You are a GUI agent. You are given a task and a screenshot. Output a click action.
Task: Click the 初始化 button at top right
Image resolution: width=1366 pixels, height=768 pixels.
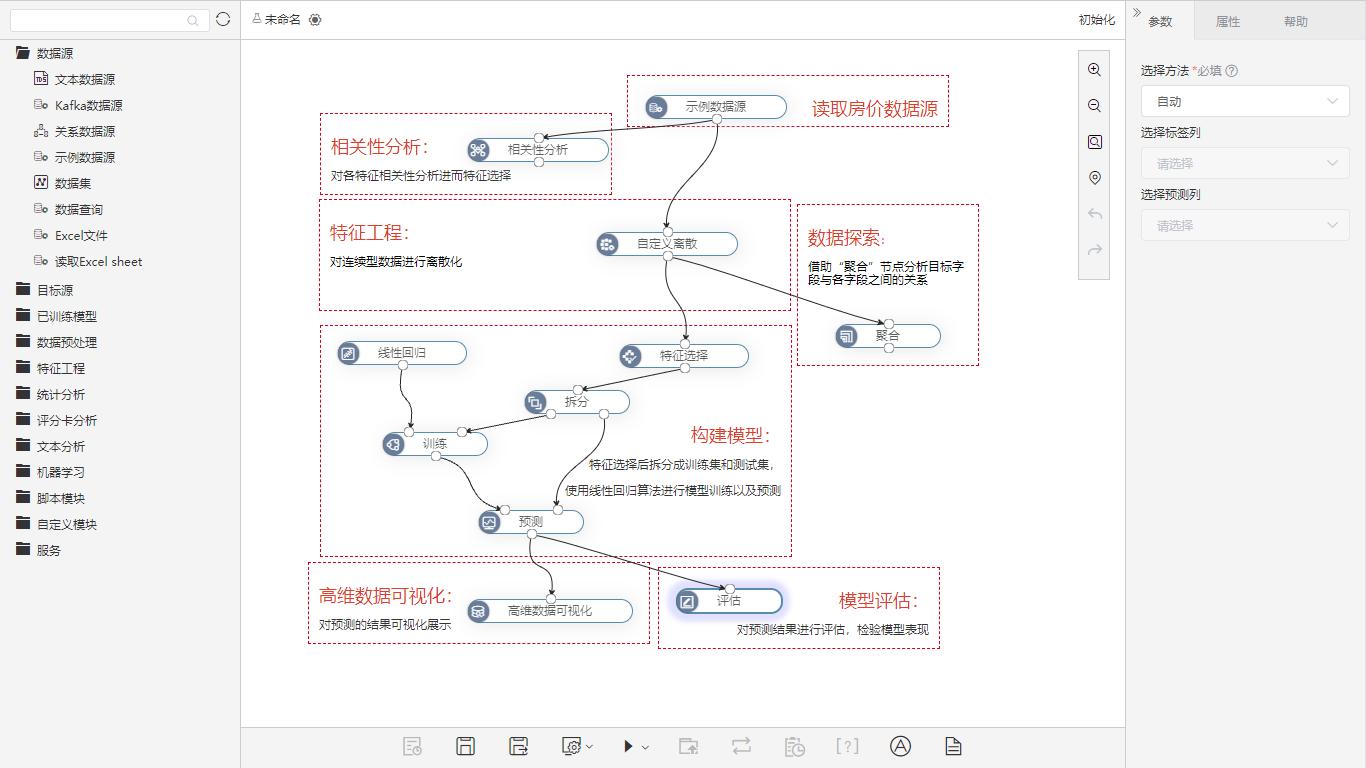coord(1096,19)
